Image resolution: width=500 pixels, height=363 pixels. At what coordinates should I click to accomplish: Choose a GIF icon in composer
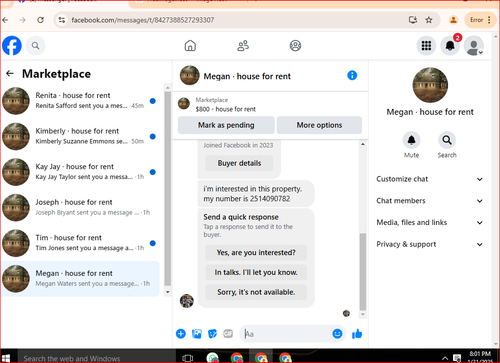click(228, 334)
